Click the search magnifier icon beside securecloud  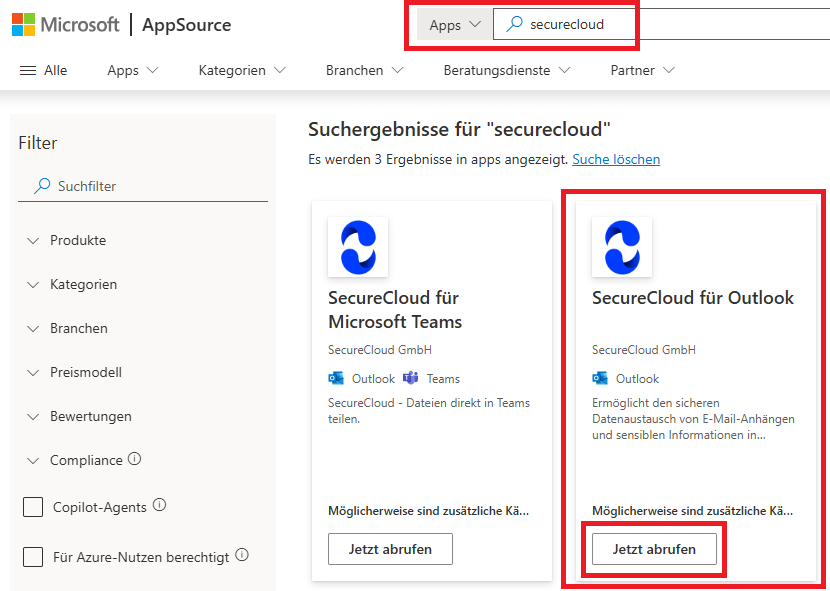515,24
